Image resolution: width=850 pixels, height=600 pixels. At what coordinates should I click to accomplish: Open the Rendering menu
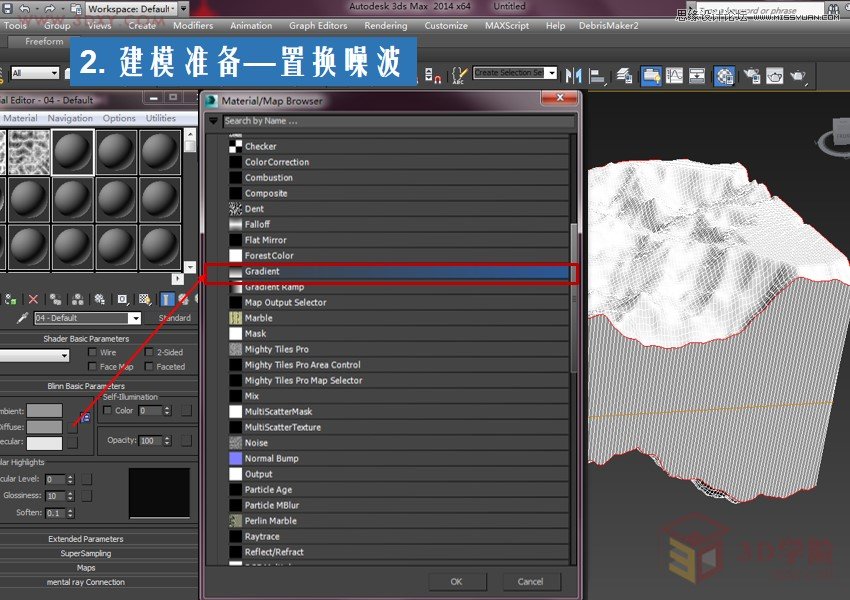(385, 25)
